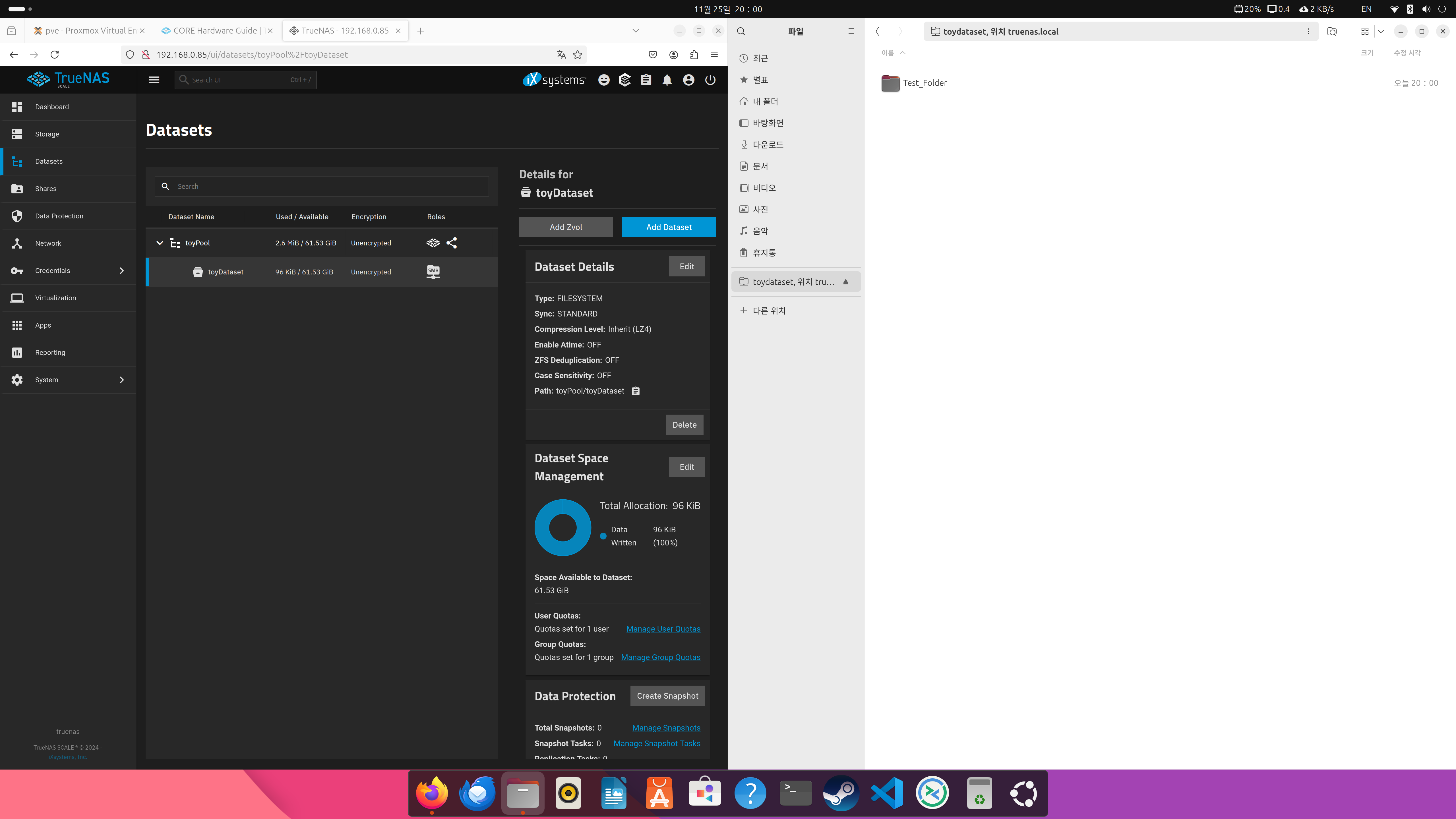Copy the toyPool/toyDataset path icon

[x=635, y=391]
